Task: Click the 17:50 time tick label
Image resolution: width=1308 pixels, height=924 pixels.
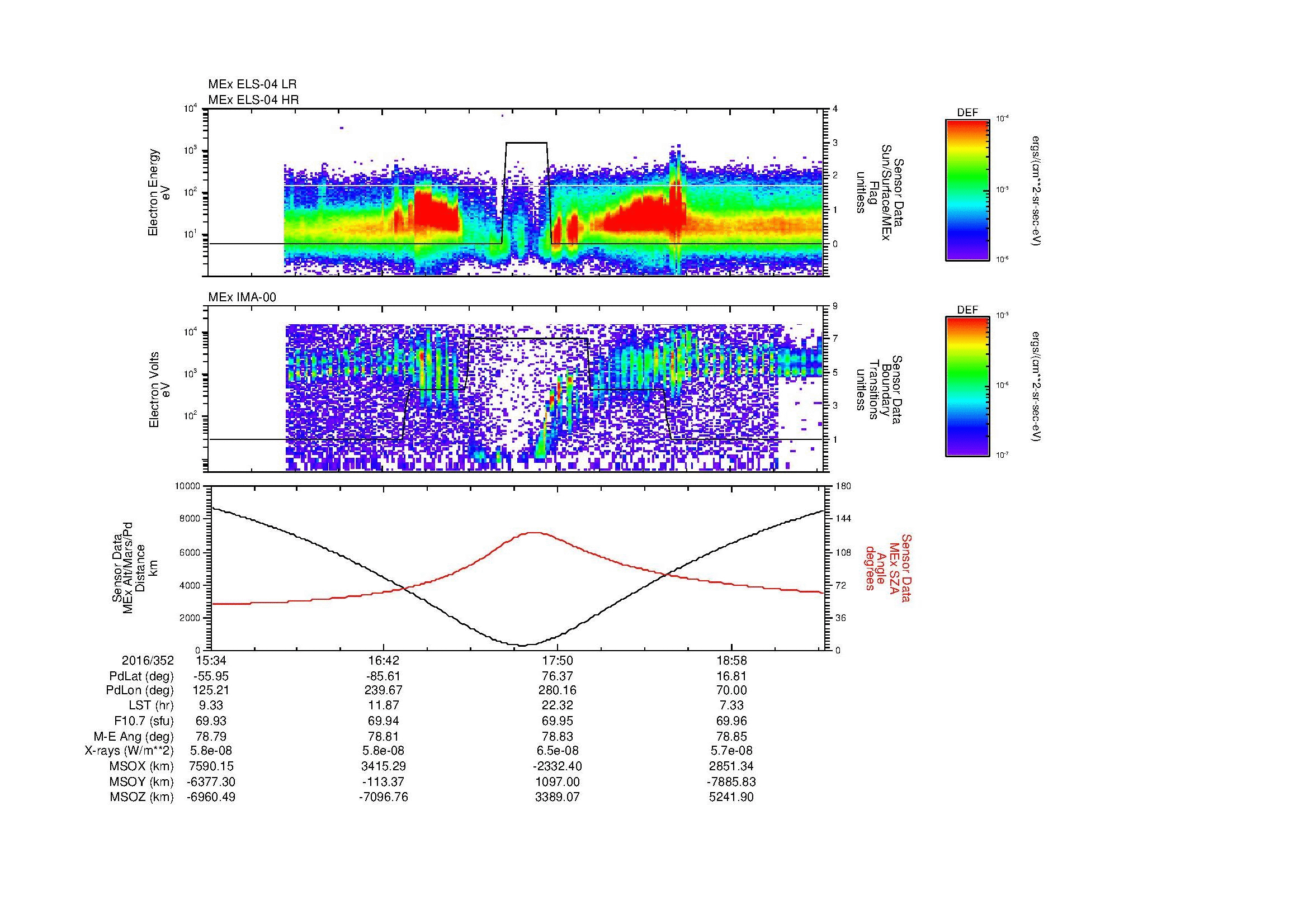Action: pos(558,661)
